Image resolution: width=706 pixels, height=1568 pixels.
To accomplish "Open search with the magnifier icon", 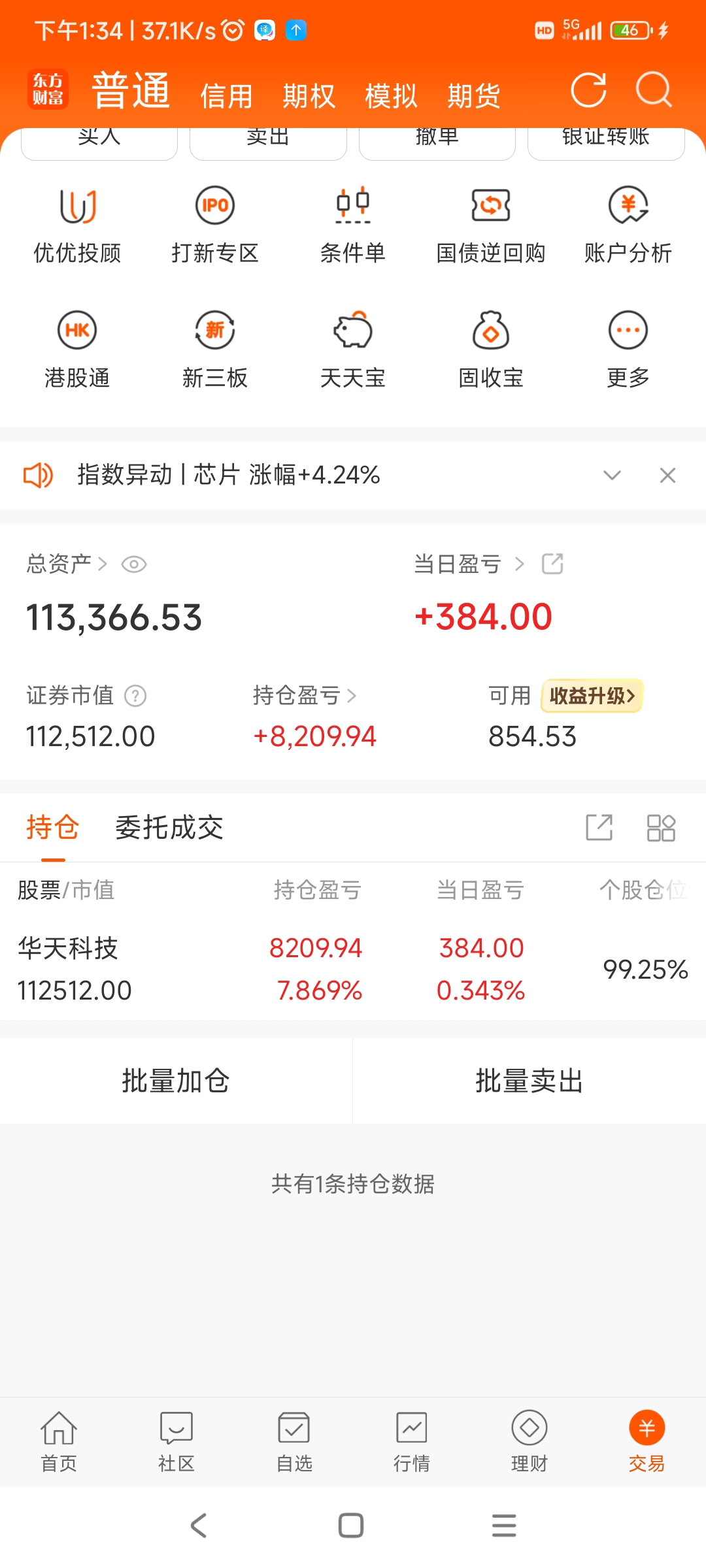I will click(x=654, y=90).
